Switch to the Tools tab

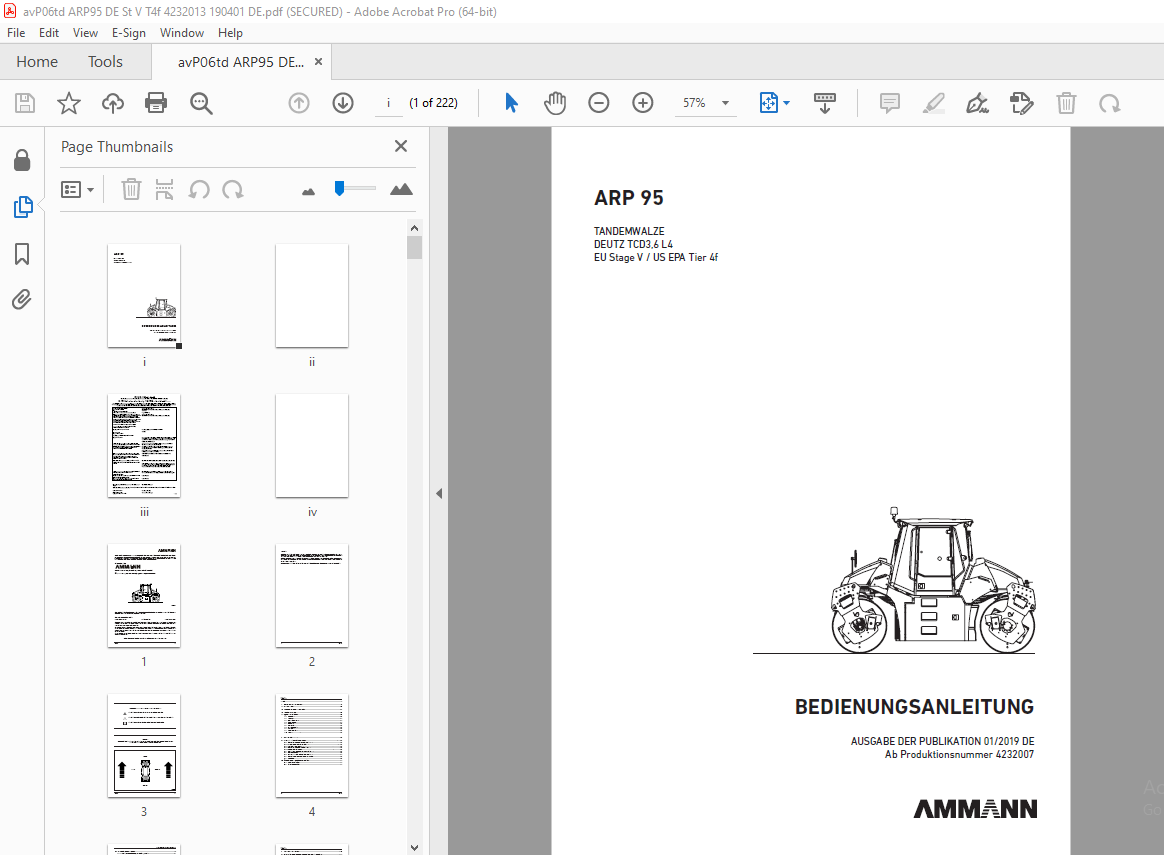click(105, 62)
